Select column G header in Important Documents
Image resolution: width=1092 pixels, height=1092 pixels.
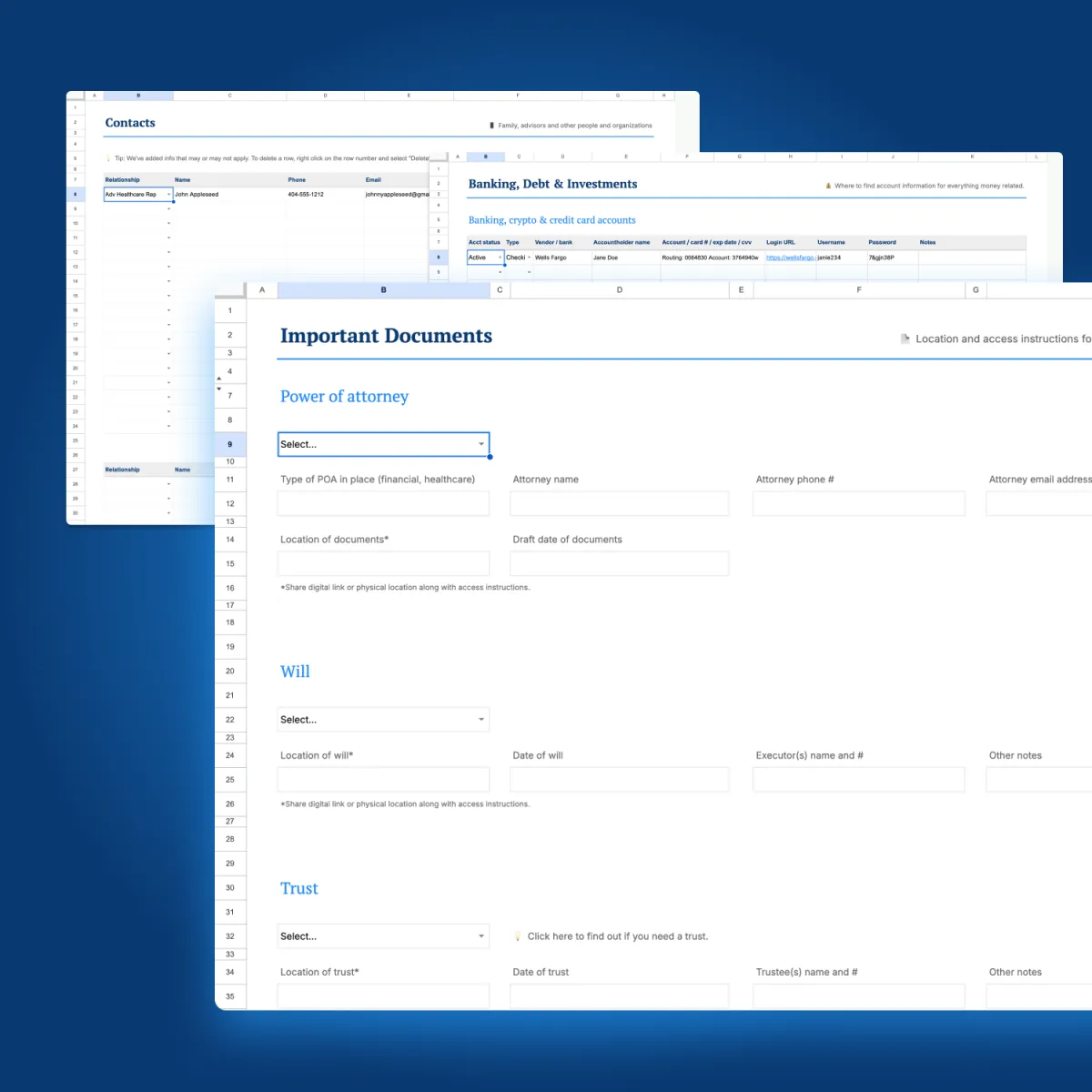click(x=976, y=290)
